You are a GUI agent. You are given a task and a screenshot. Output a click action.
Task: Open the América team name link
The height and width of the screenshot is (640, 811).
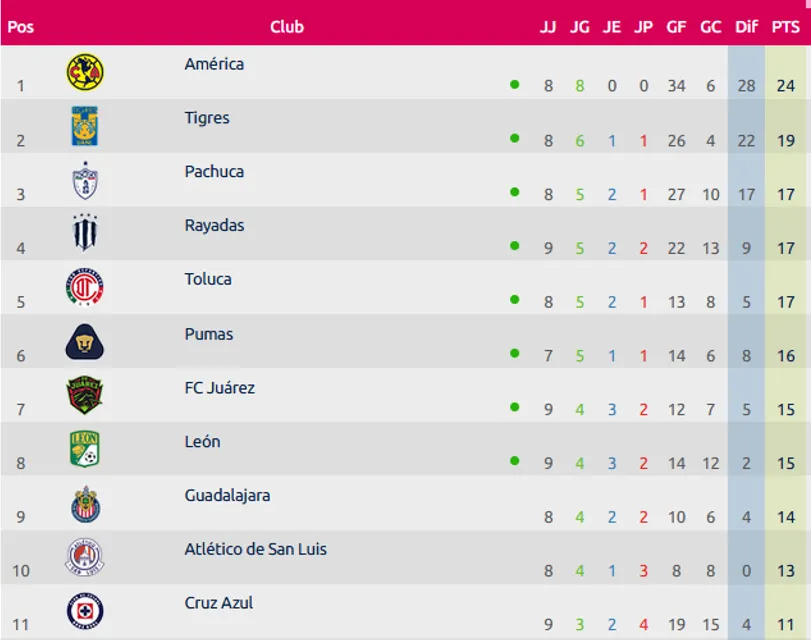(x=214, y=64)
